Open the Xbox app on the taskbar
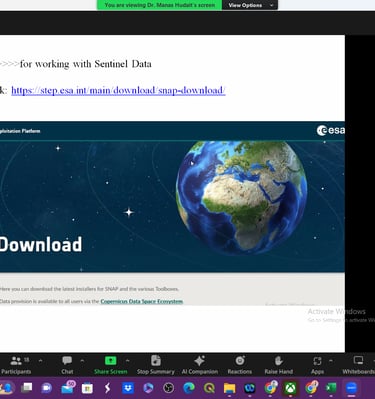Image resolution: width=375 pixels, height=399 pixels. pos(291,388)
